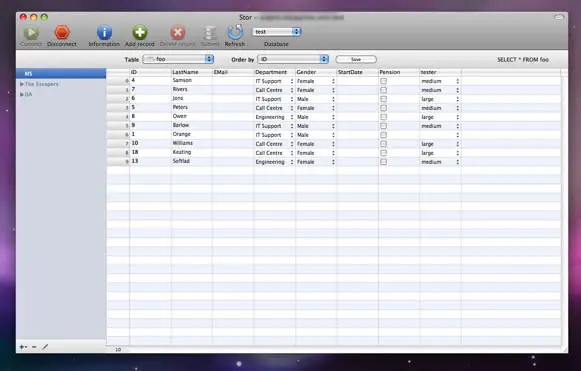The height and width of the screenshot is (371, 581).
Task: Click the Save button
Action: [x=356, y=59]
